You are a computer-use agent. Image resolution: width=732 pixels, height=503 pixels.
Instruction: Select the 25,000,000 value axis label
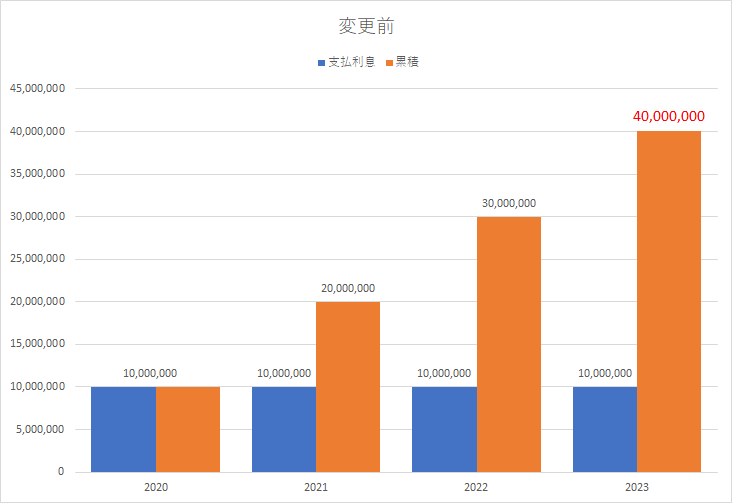click(37, 259)
